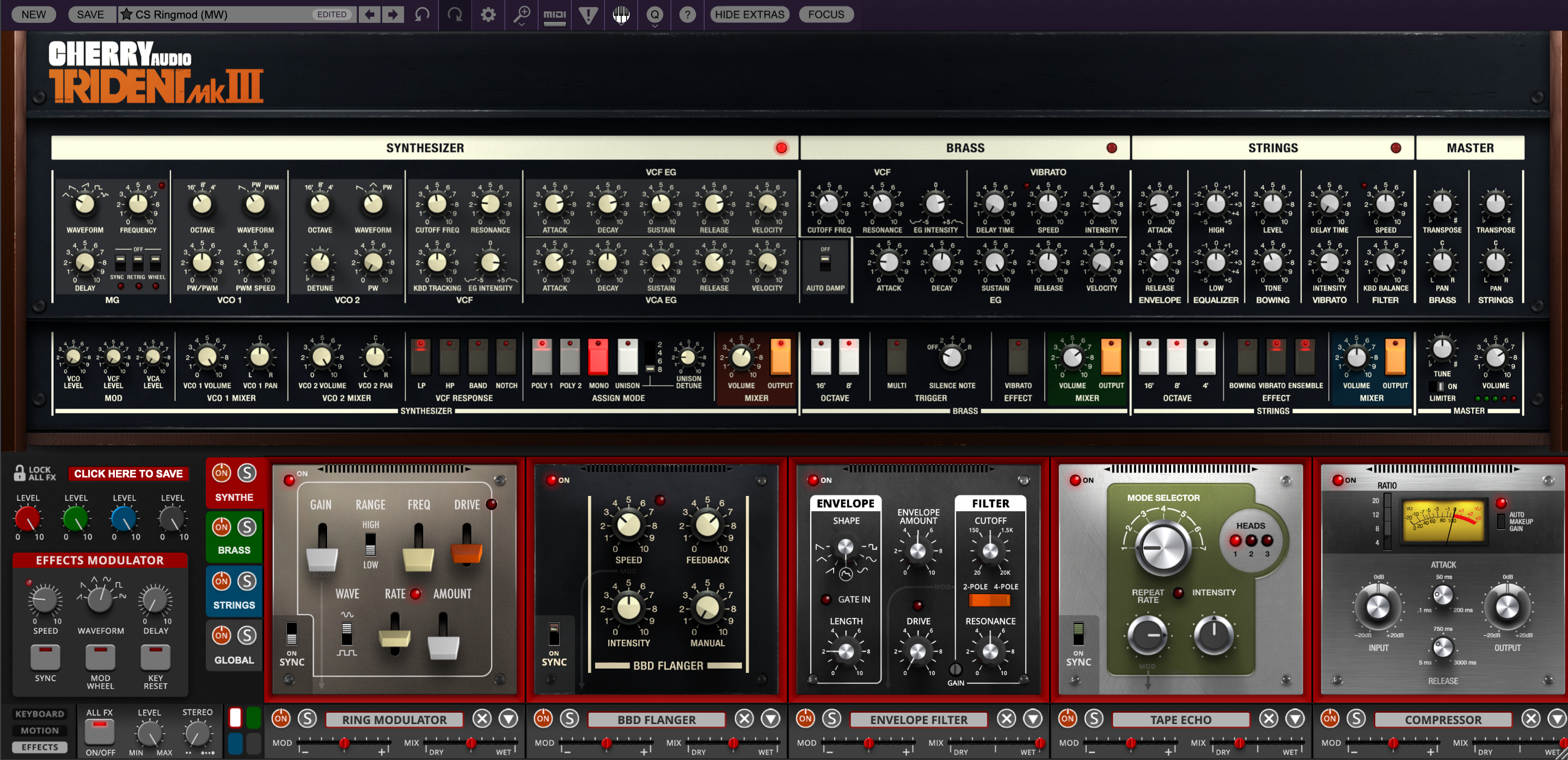The image size is (1568, 760).
Task: Remove the Ring Modulator effect with X
Action: (482, 719)
